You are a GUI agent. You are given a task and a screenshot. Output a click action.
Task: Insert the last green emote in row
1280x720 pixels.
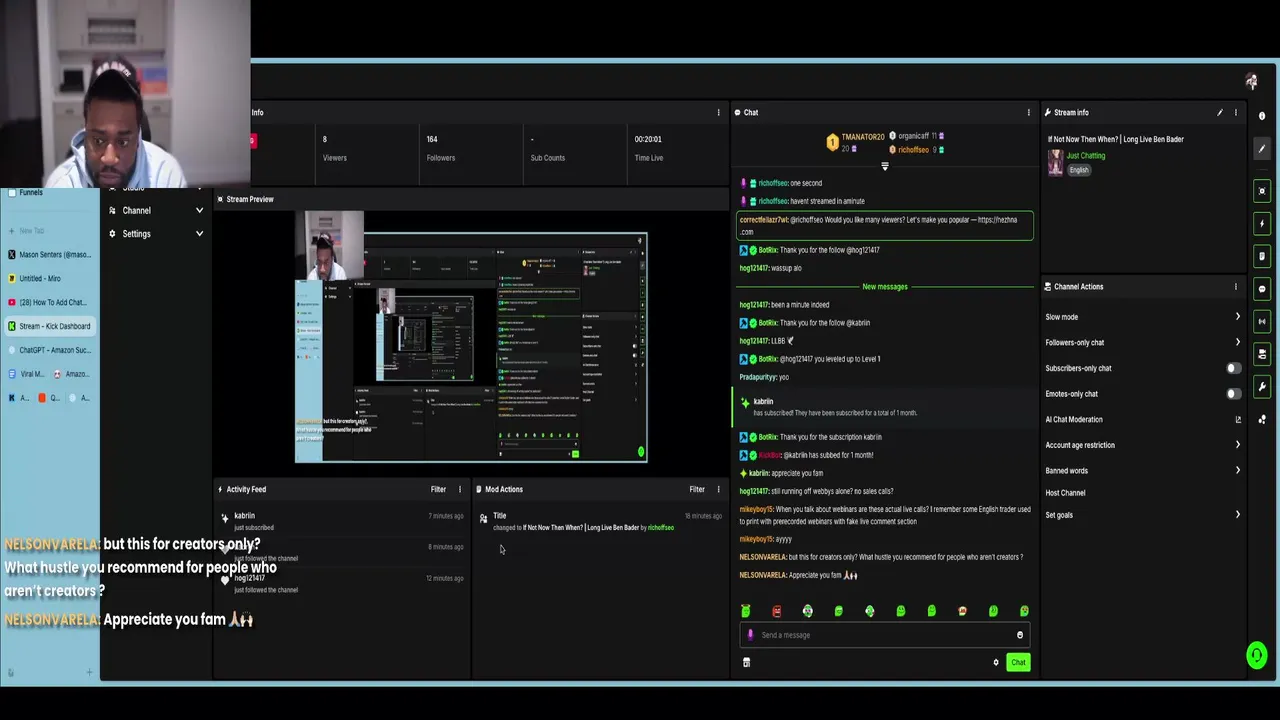(x=1024, y=611)
